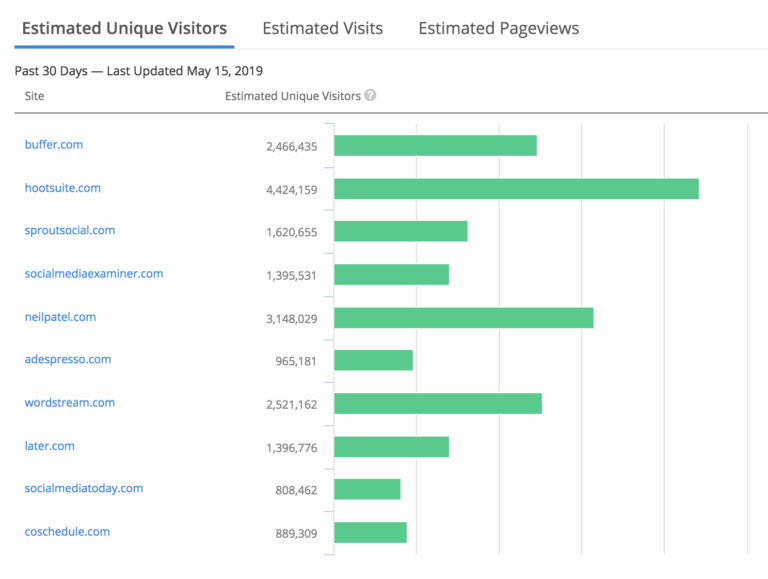This screenshot has height=579, width=768.
Task: Open the hootsuite.com link
Action: tap(63, 188)
